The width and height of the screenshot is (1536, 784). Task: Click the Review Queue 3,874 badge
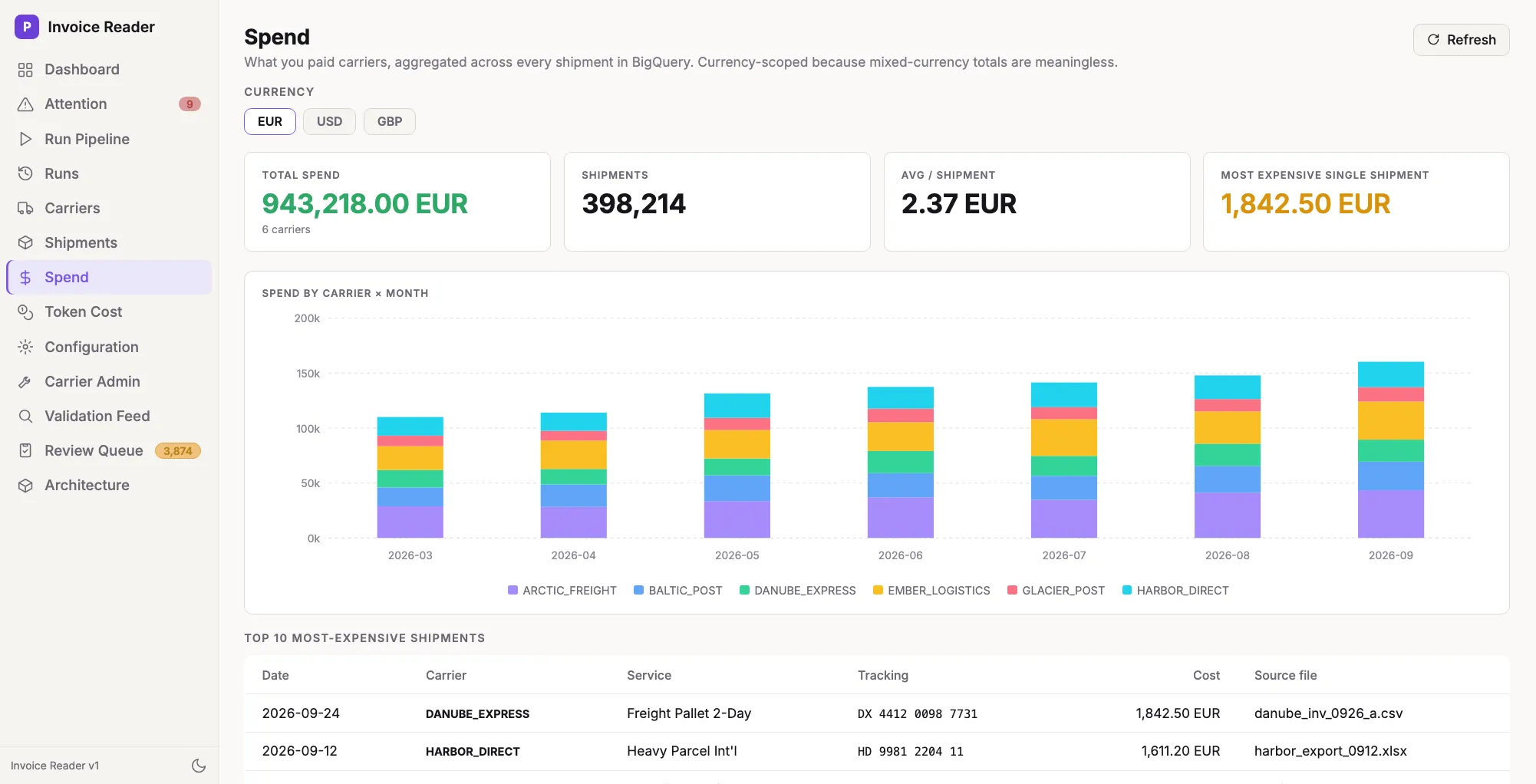[178, 451]
